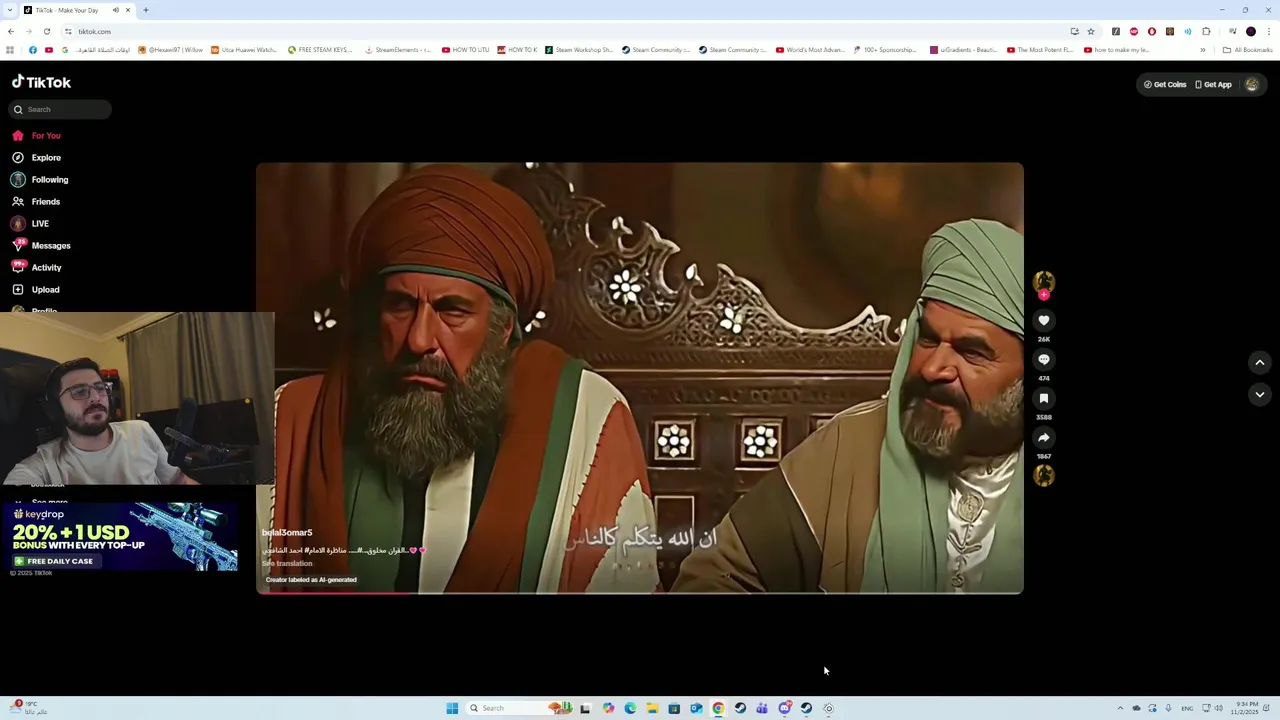Click the video player to pause
The width and height of the screenshot is (1280, 720).
640,378
